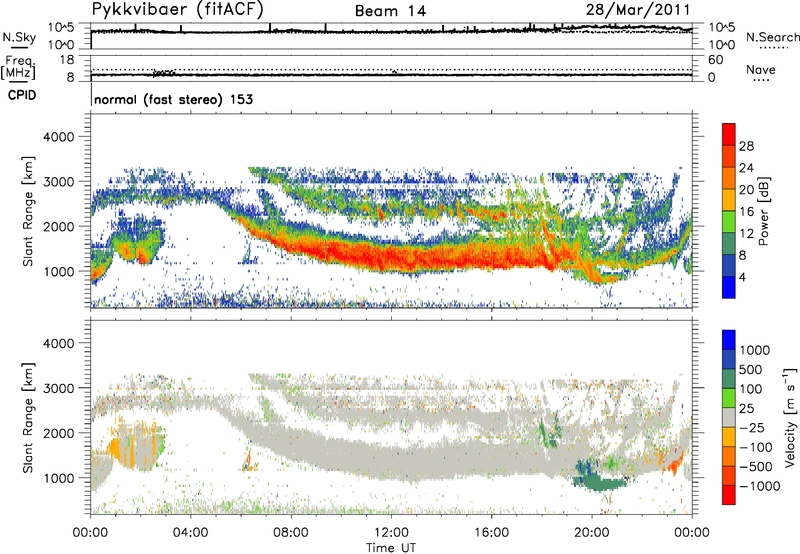Click the 'Nave' legend label
Screen dimensions: 800x554
(x=761, y=69)
